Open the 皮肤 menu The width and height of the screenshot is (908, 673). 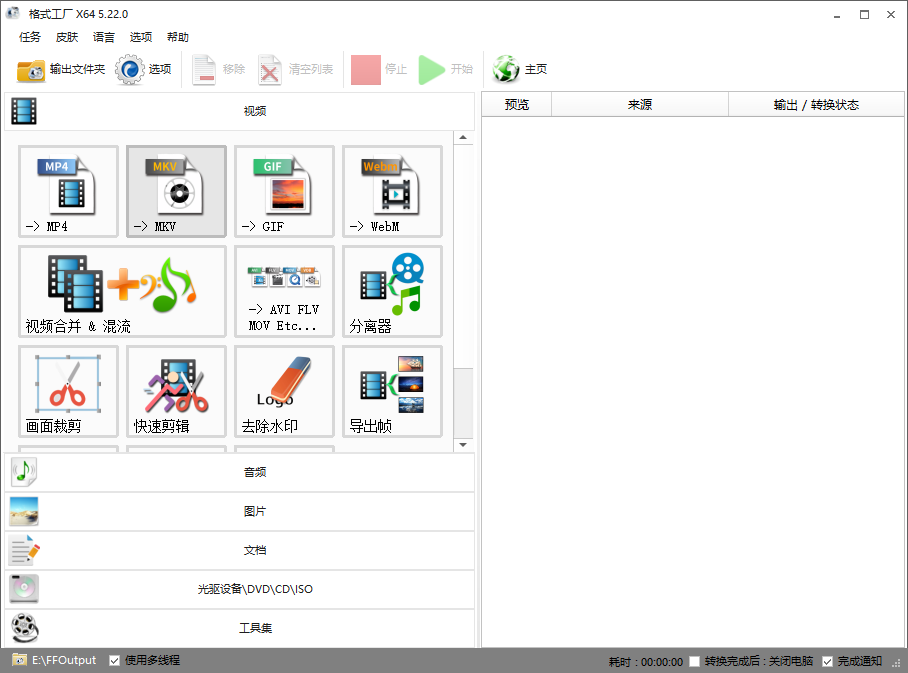click(x=67, y=37)
